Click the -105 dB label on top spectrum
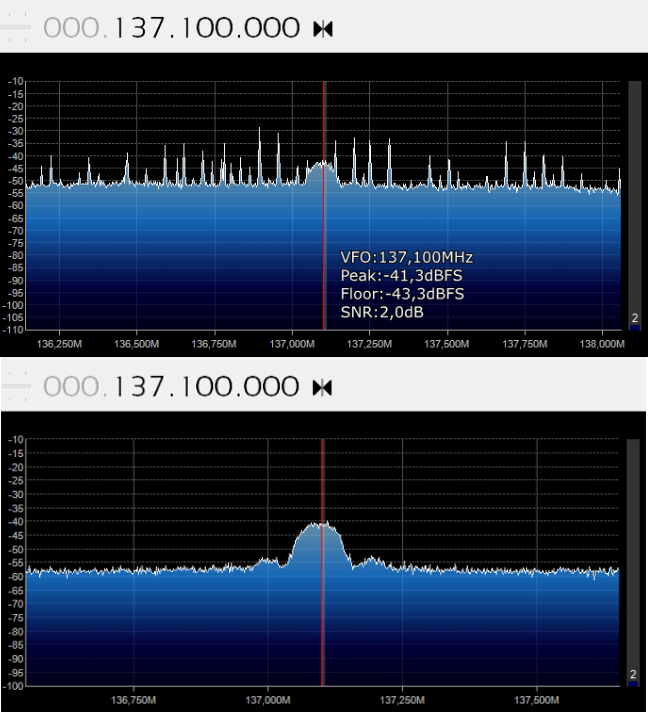Viewport: 648px width, 714px height. (13, 317)
